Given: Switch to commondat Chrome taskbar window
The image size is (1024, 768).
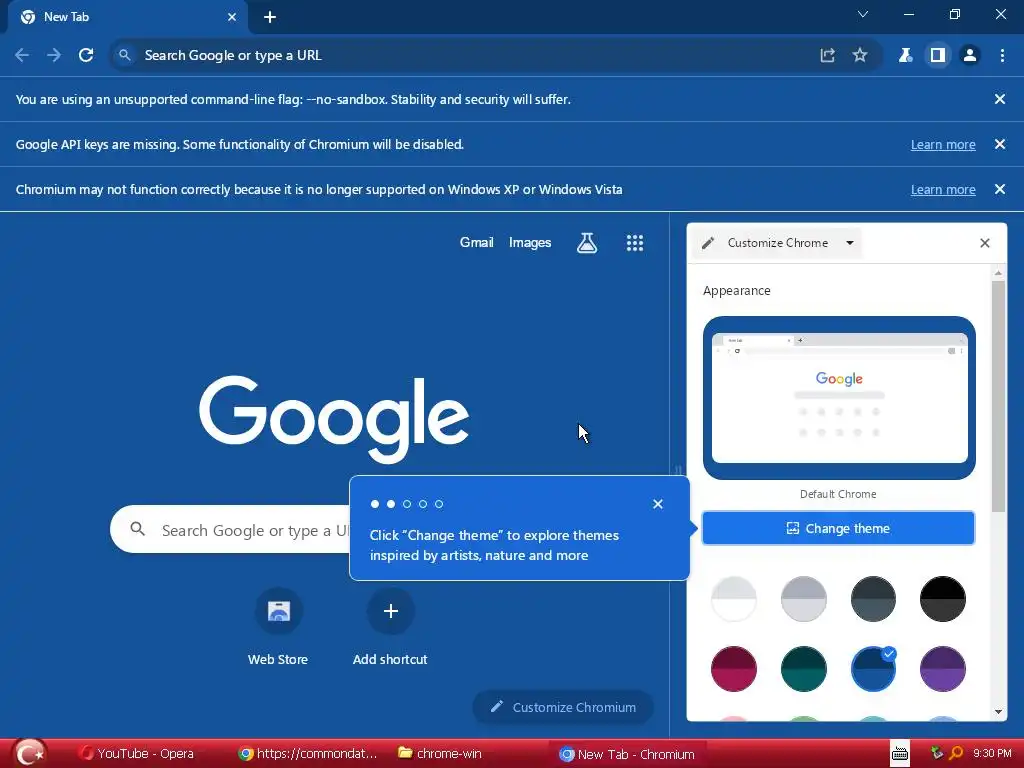Looking at the screenshot, I should tap(308, 754).
